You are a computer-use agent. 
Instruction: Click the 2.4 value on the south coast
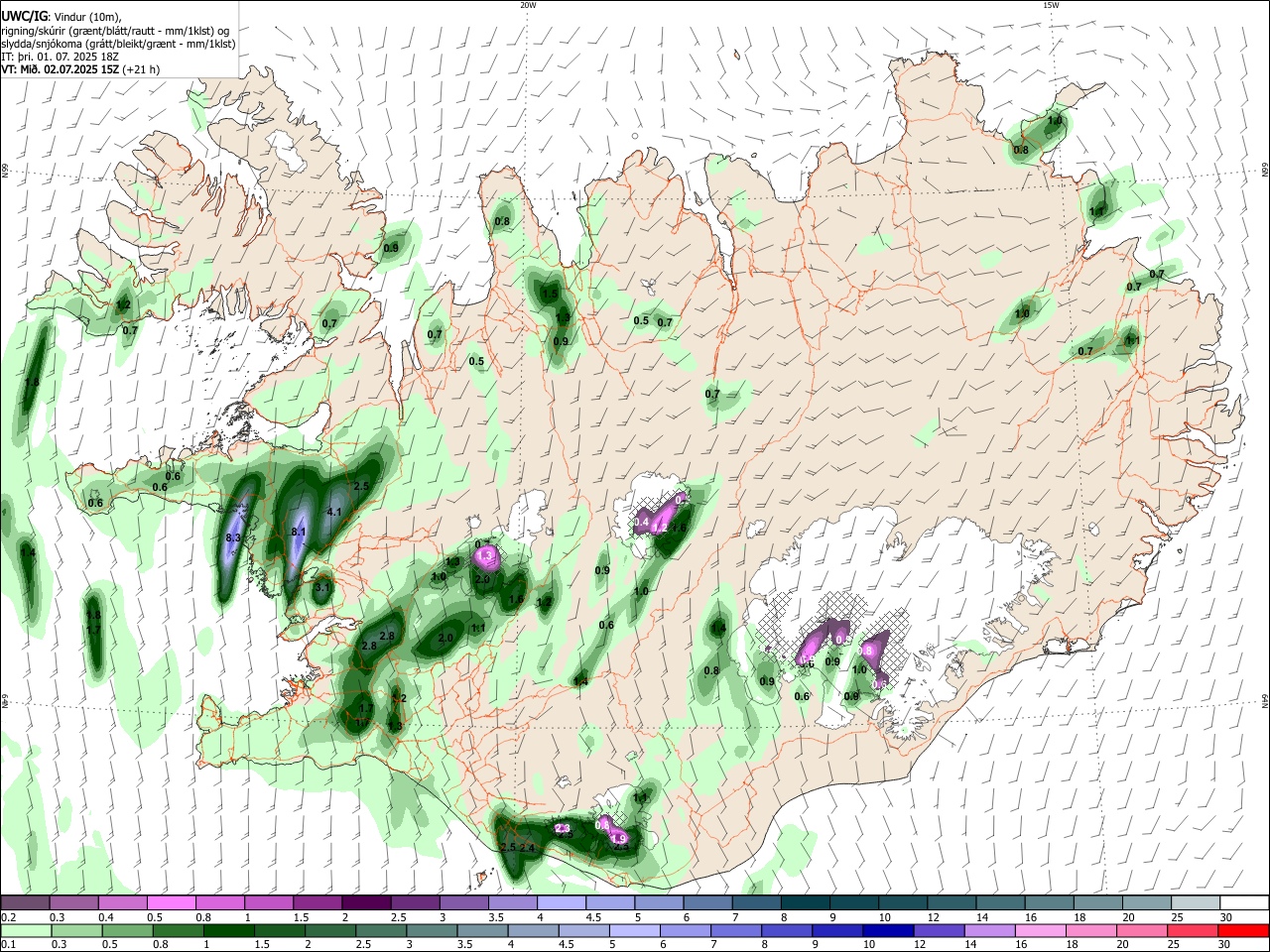click(527, 848)
